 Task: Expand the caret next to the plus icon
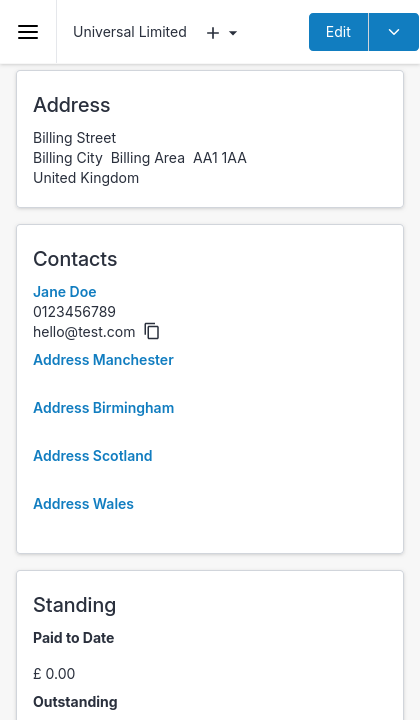(233, 33)
